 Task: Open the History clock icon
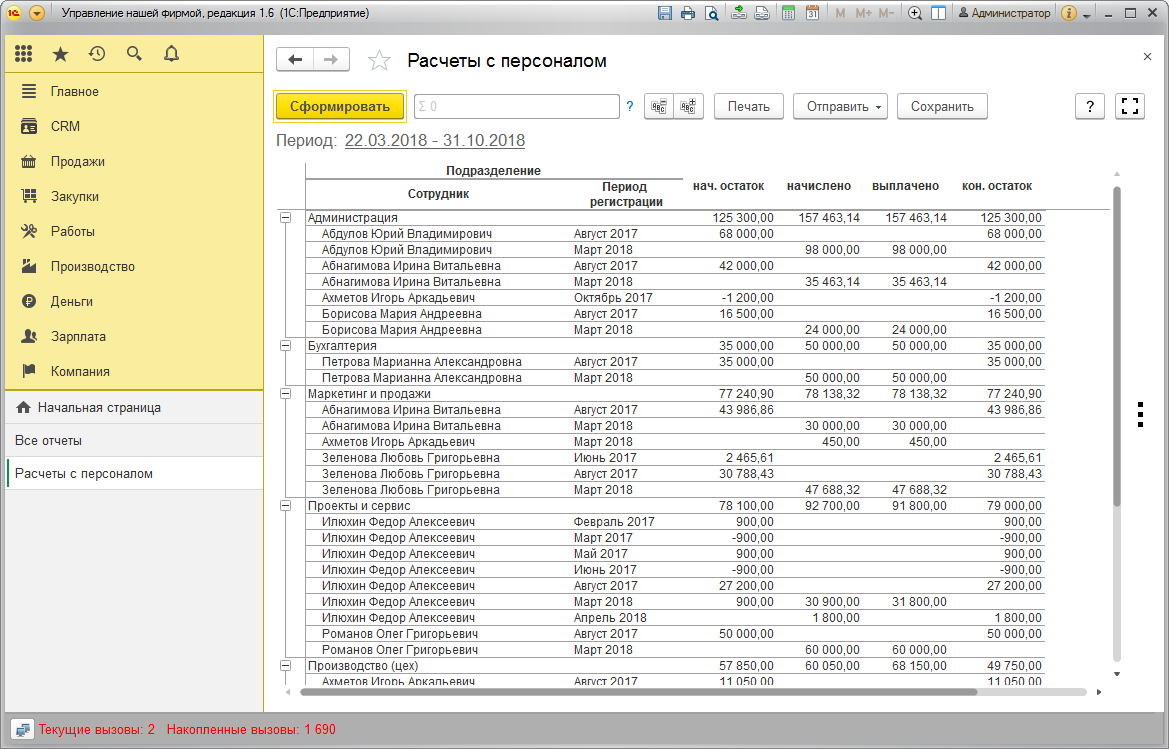97,54
